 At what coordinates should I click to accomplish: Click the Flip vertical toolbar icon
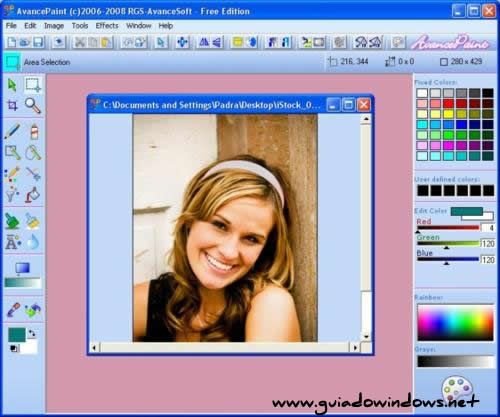(x=217, y=42)
